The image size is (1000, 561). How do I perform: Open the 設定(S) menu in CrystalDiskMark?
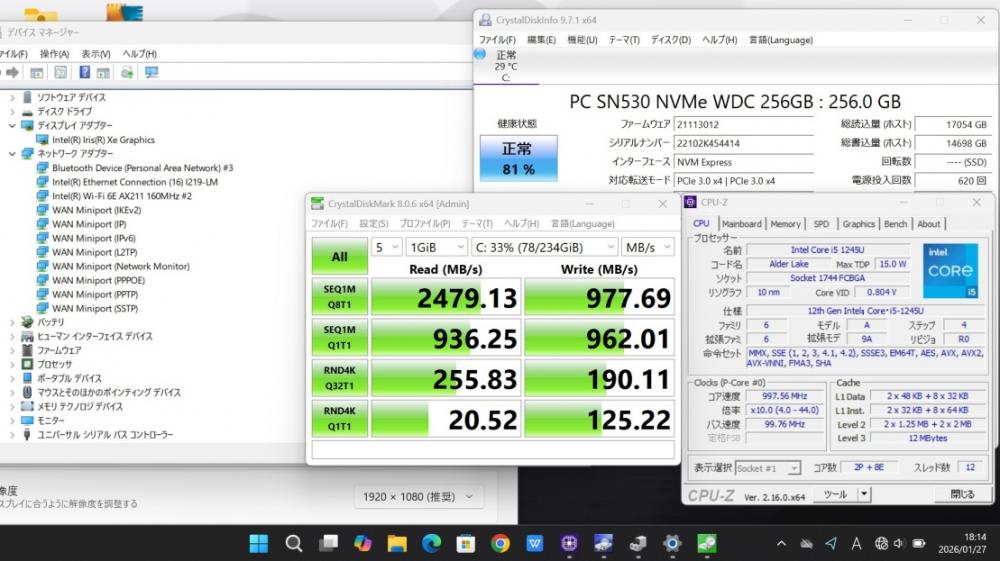coord(373,224)
